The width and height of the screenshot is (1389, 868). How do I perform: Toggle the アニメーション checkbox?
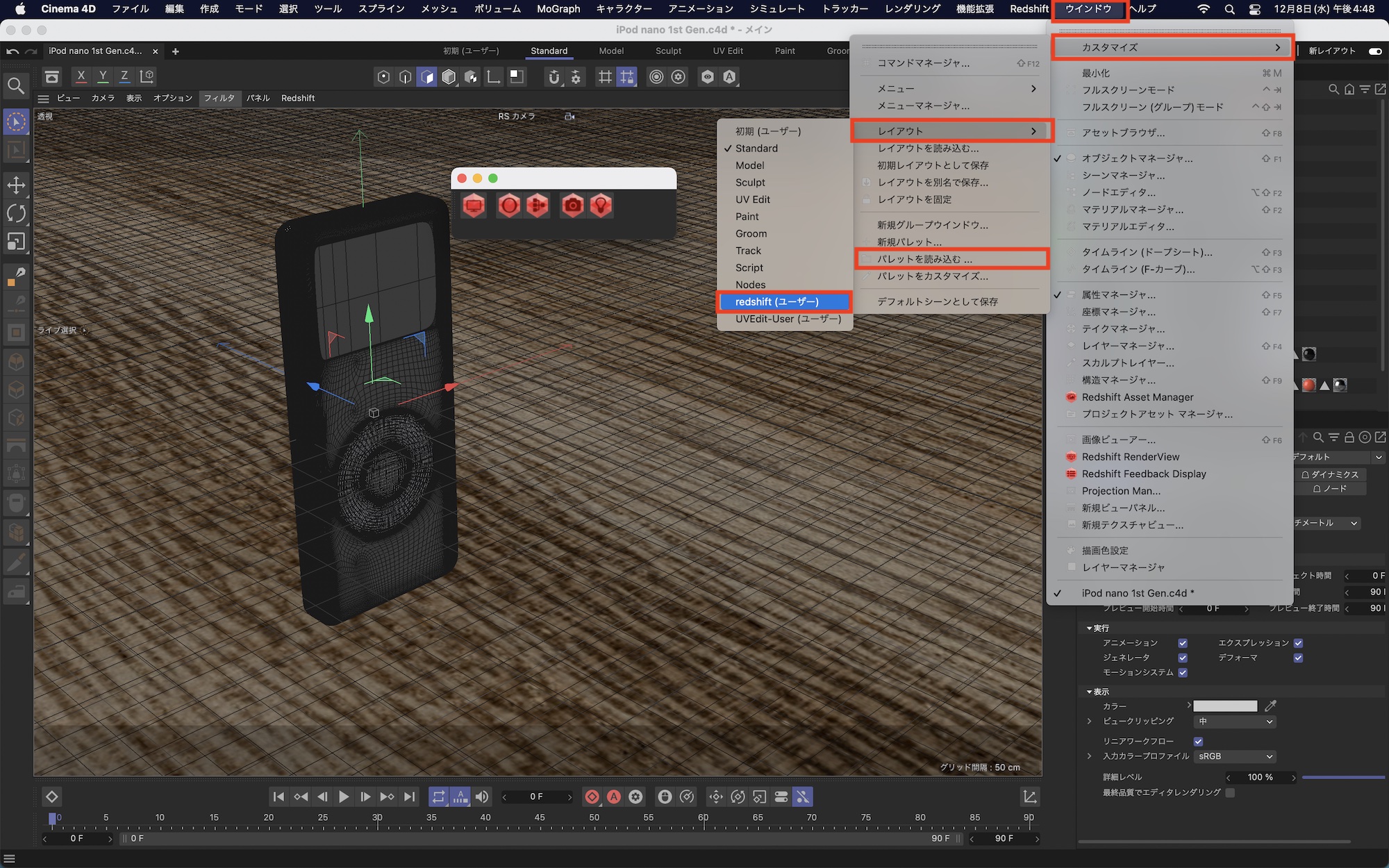click(1183, 643)
